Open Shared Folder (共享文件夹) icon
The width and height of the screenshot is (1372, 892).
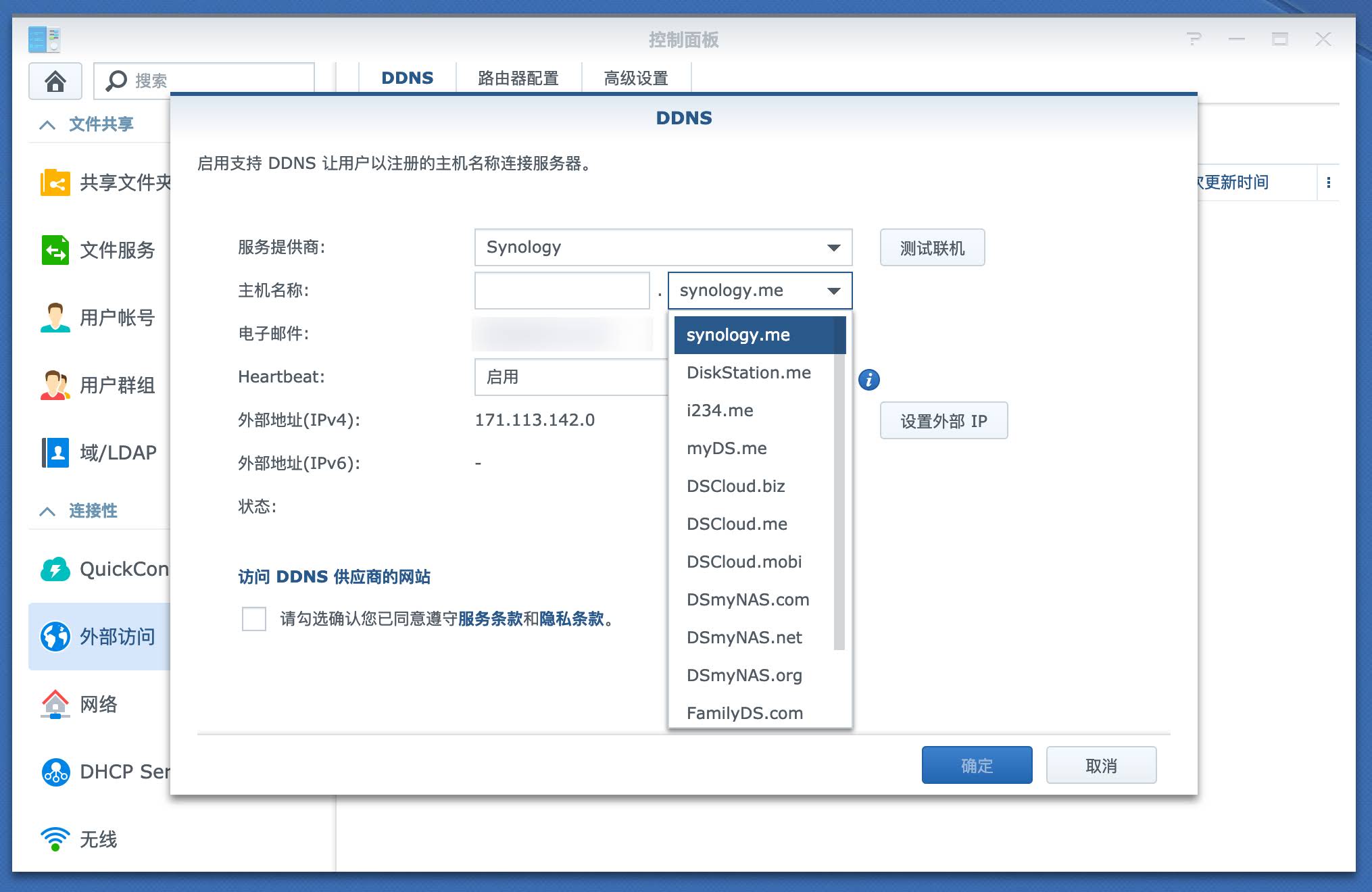point(55,182)
